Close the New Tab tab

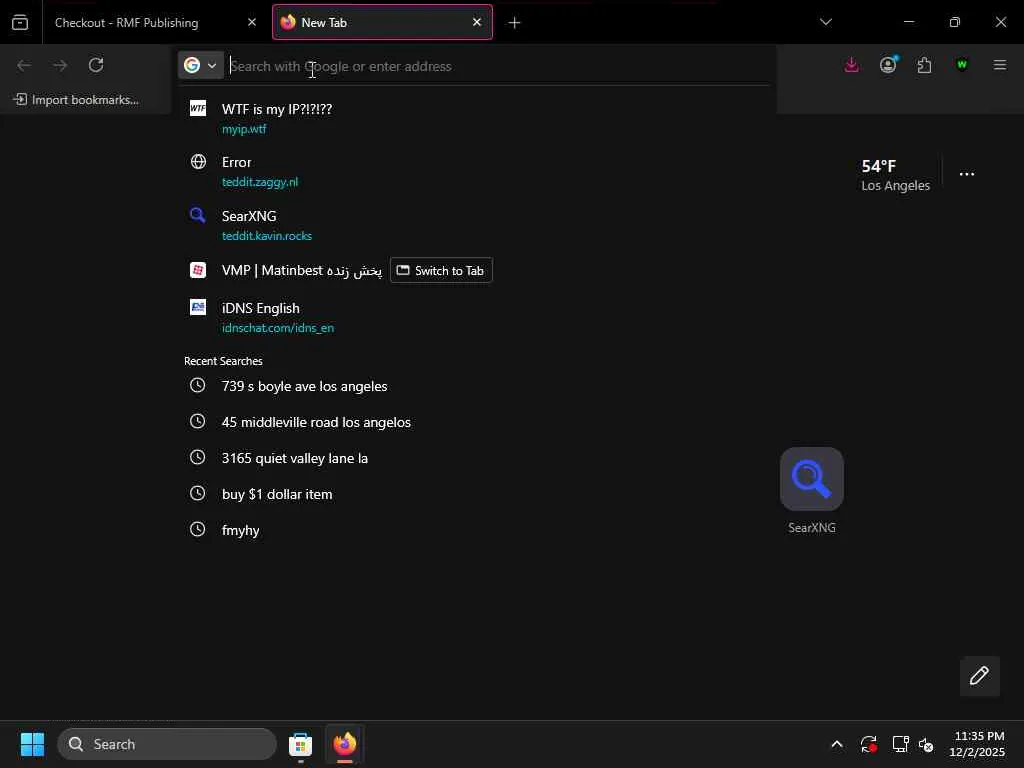point(477,22)
